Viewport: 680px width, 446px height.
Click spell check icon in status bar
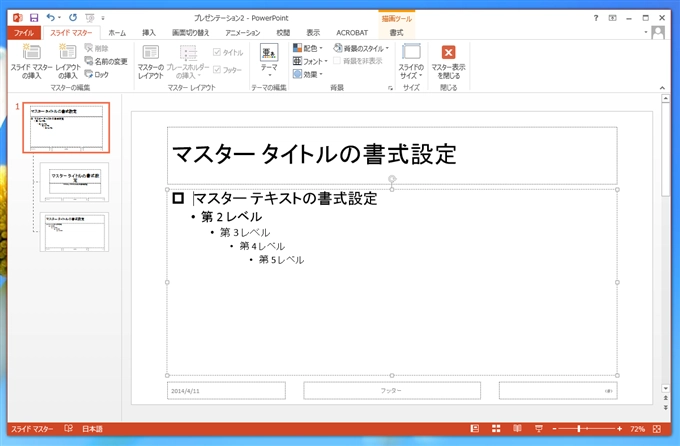68,429
